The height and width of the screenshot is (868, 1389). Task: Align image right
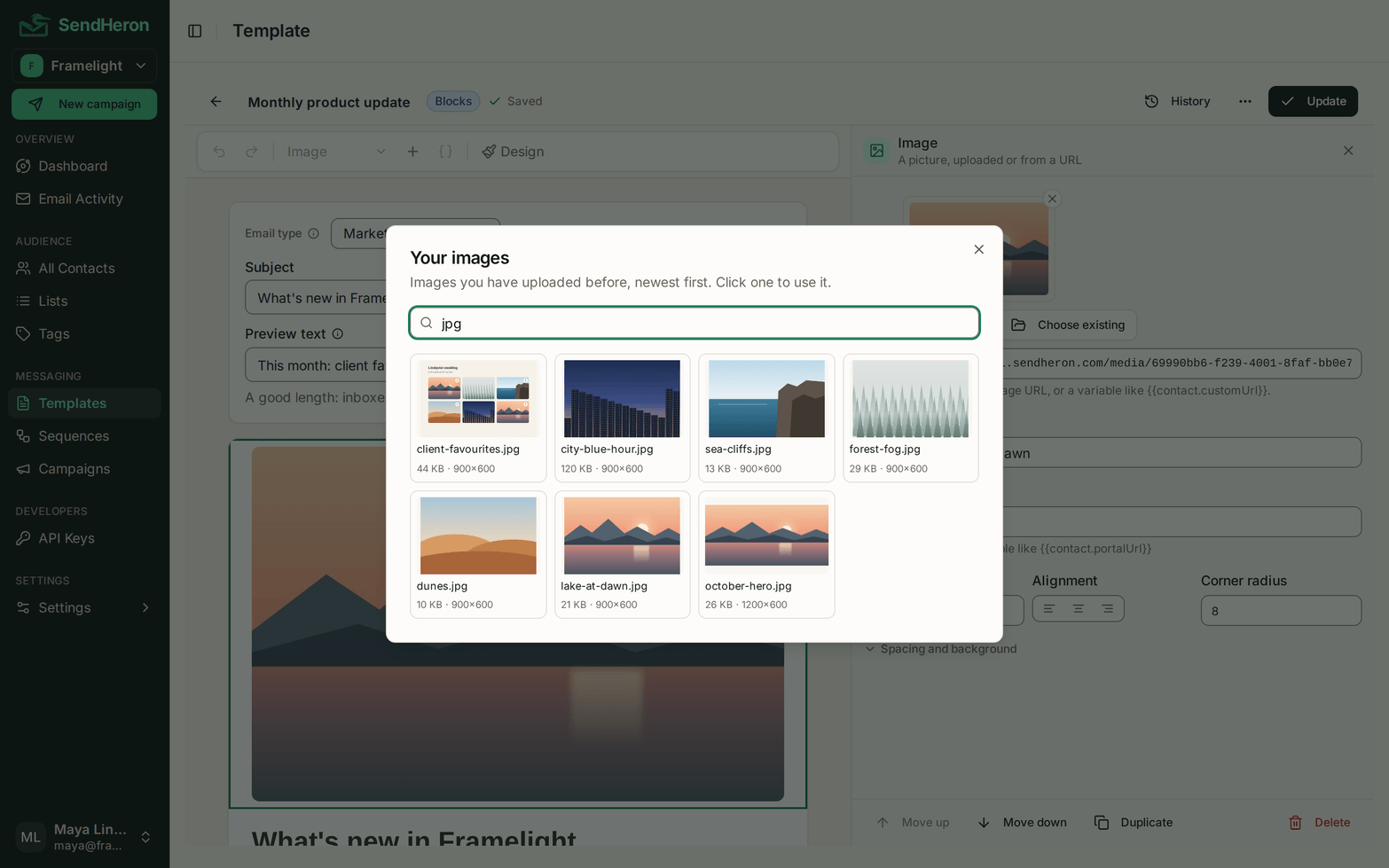pos(1108,609)
